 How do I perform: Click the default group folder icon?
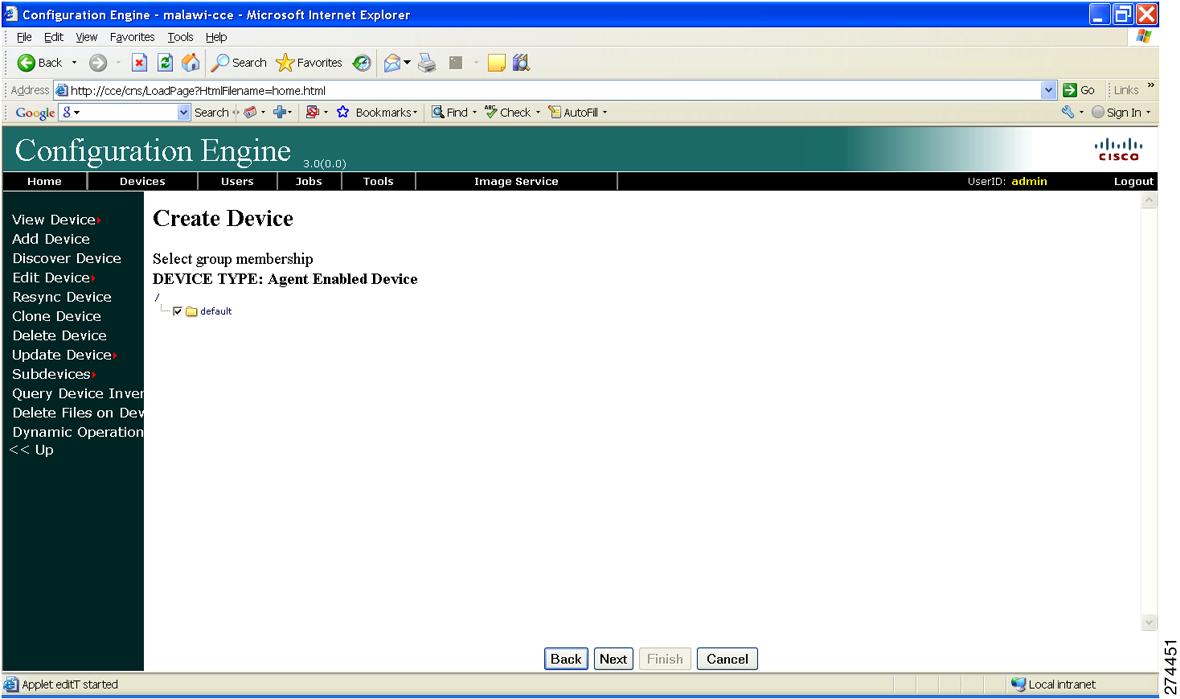coord(191,312)
